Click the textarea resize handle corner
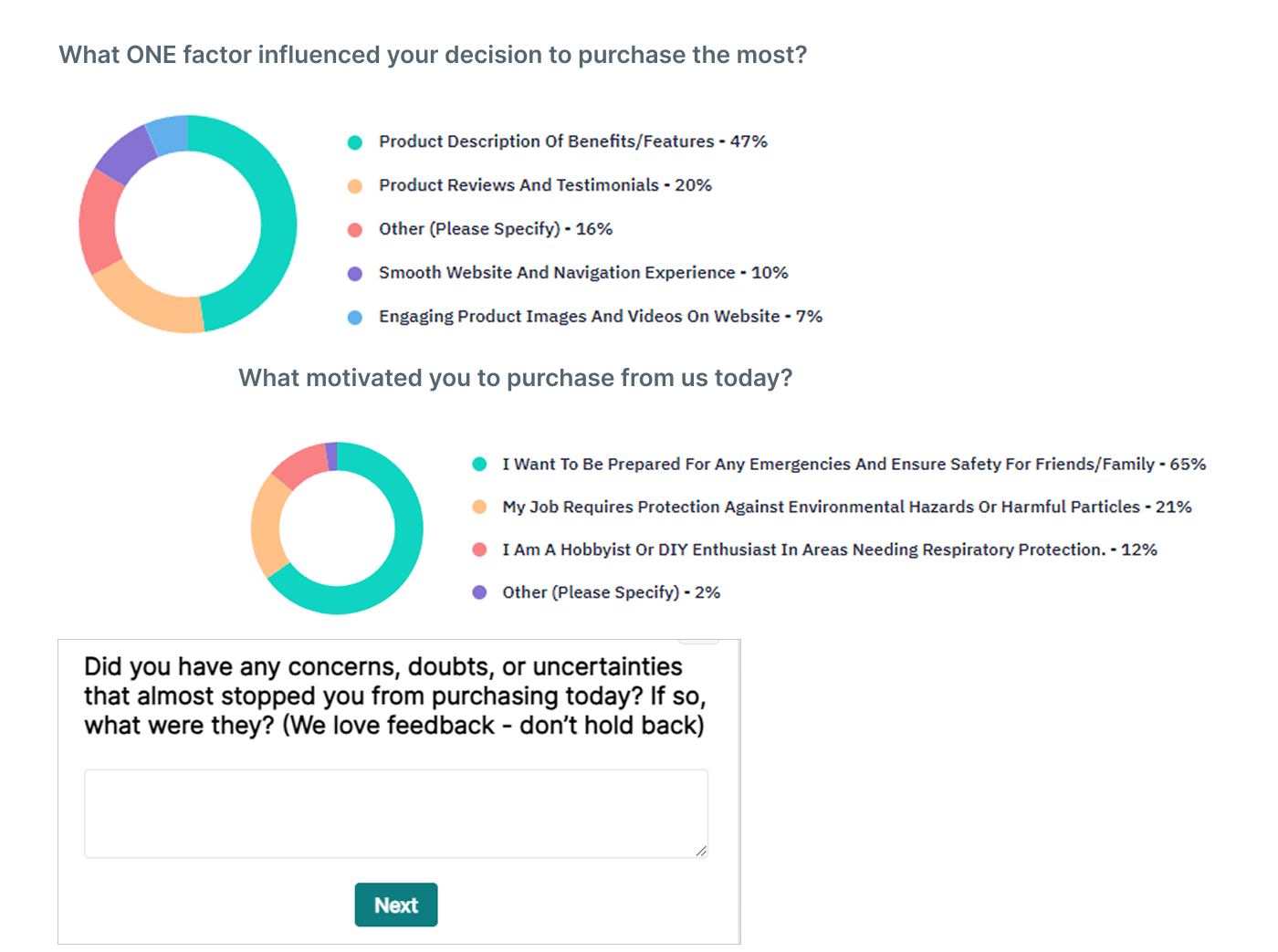 click(701, 851)
